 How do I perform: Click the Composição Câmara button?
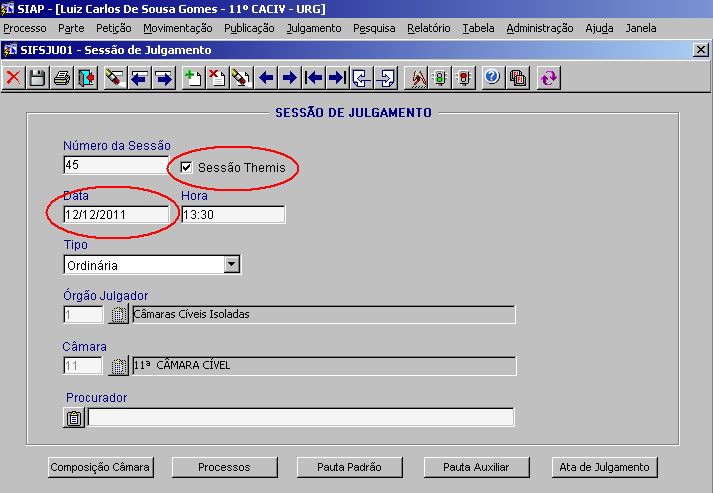100,467
